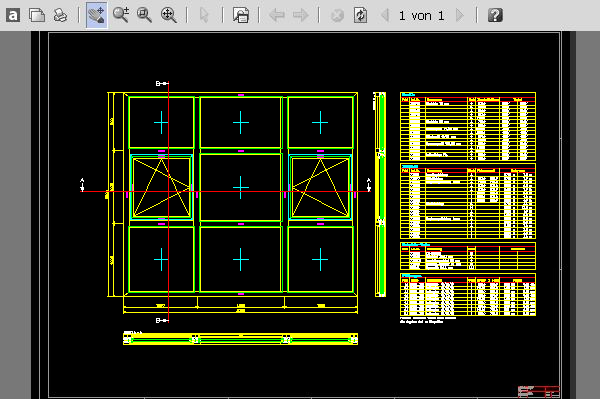The height and width of the screenshot is (399, 600).
Task: Click the Back left-arrow button
Action: (x=277, y=15)
